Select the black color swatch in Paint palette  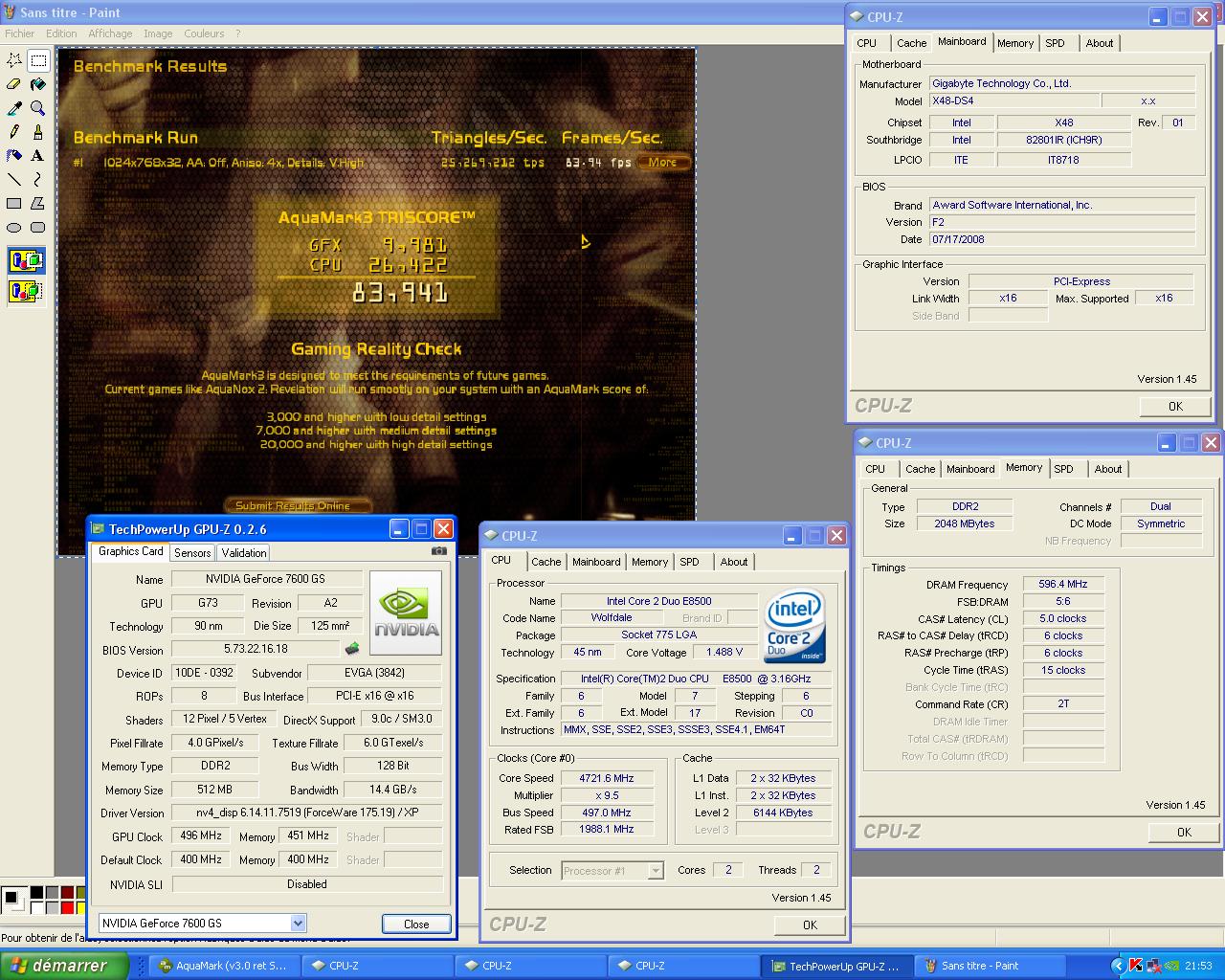click(x=36, y=892)
